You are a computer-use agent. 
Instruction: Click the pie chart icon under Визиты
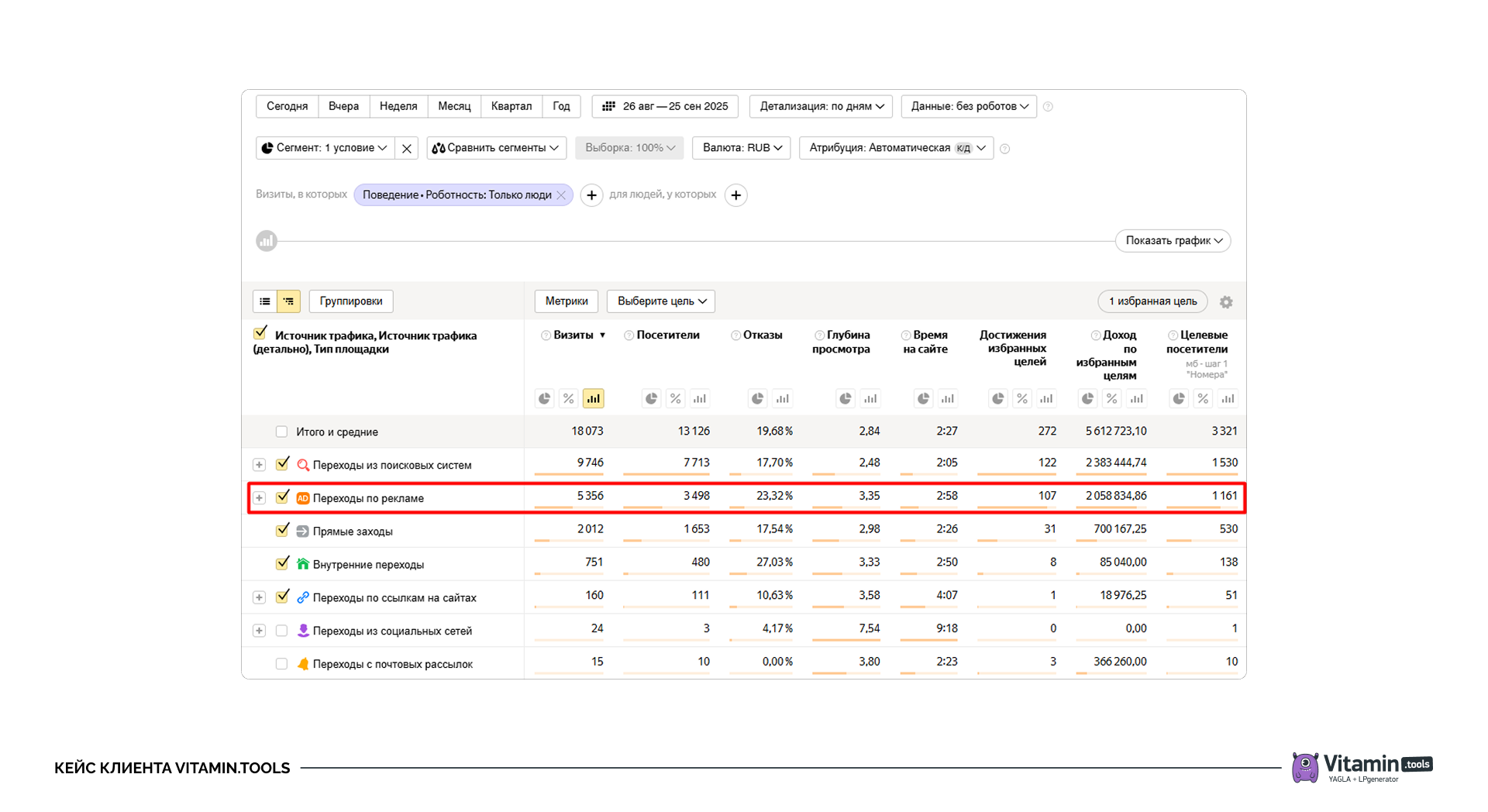(545, 398)
